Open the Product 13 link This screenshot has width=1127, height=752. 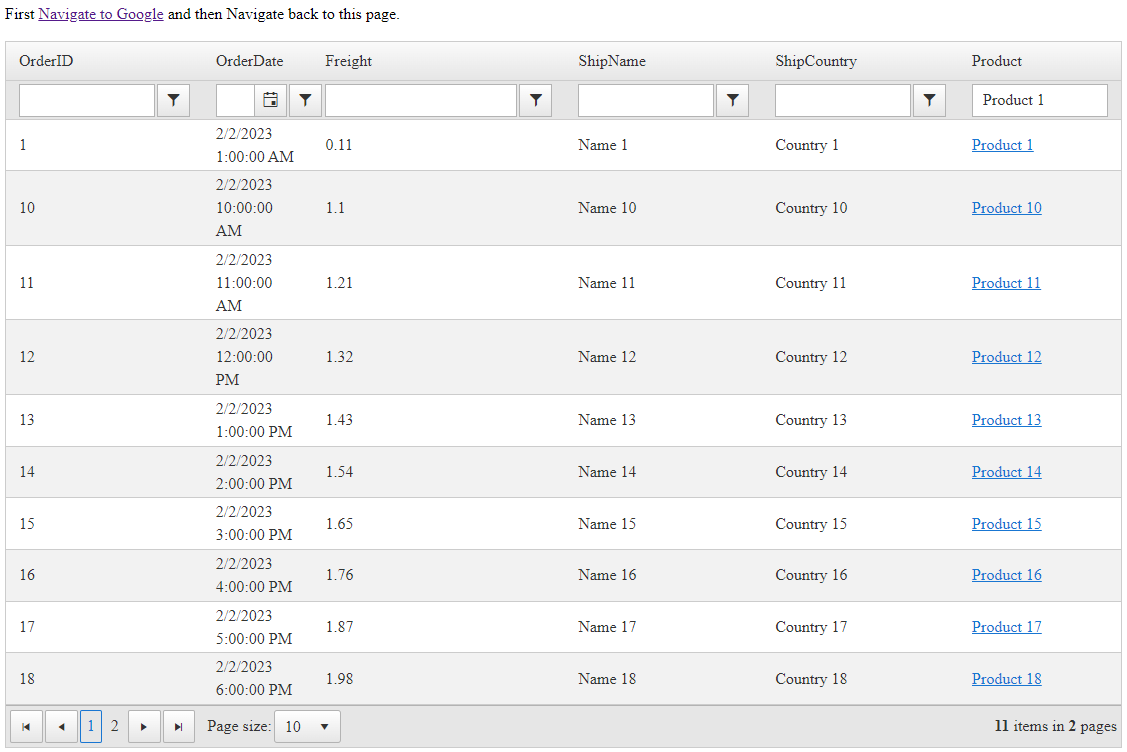pos(1006,420)
